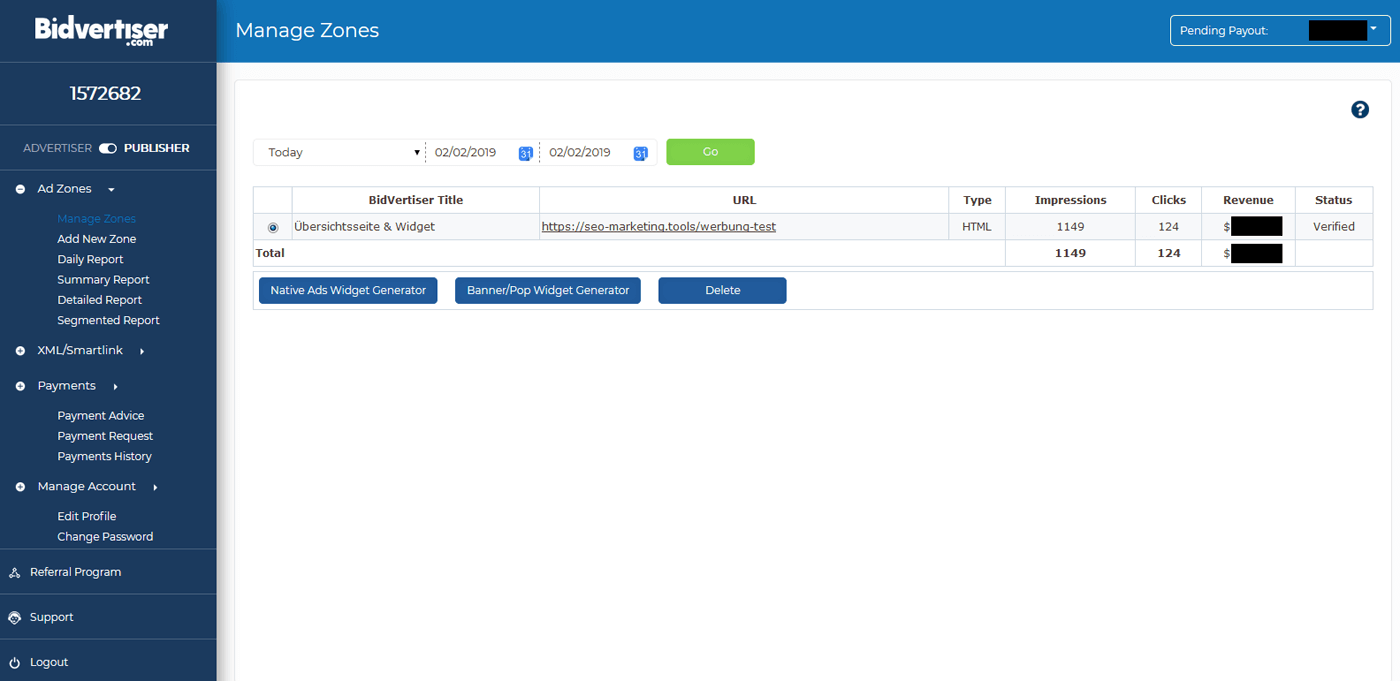Click the Native Ads Widget Generator button
1400x681 pixels.
pos(347,291)
